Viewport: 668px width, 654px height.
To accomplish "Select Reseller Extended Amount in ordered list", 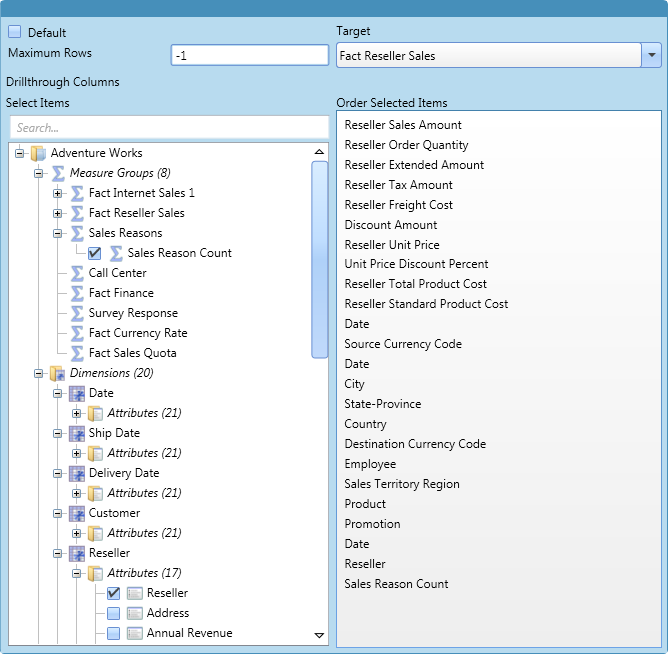I will tap(414, 165).
